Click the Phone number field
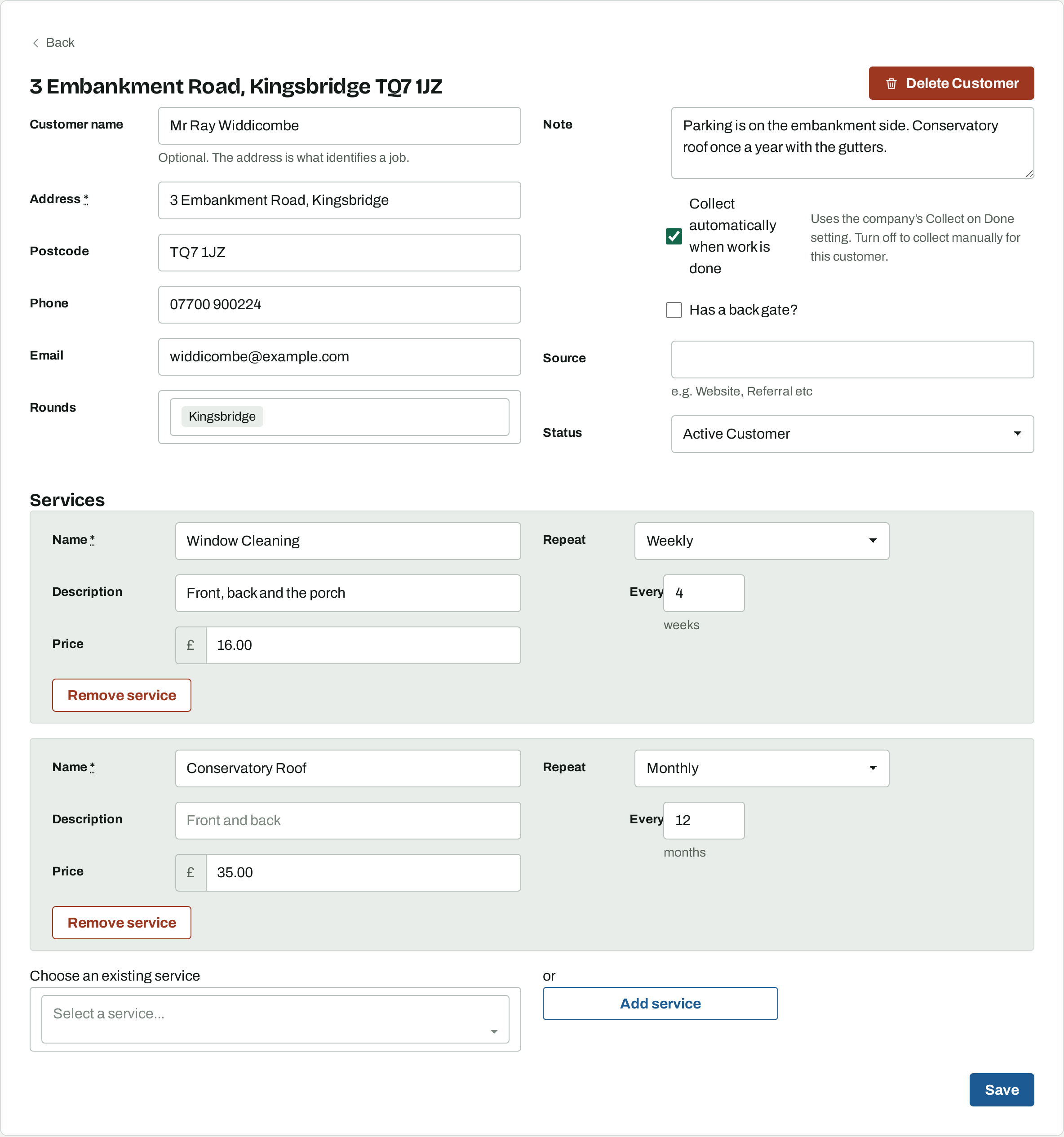This screenshot has height=1137, width=1064. click(339, 304)
